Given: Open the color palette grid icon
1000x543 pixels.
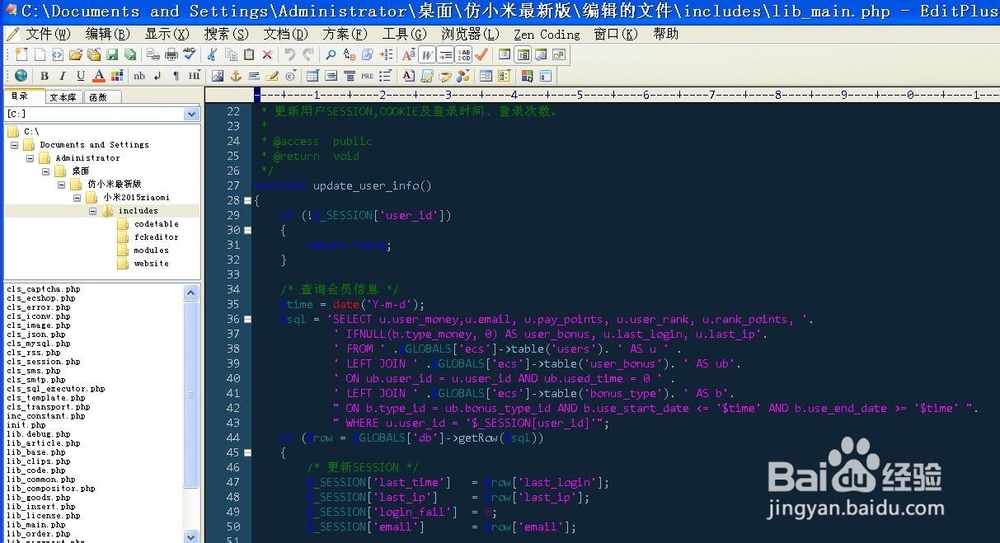Looking at the screenshot, I should click(x=117, y=76).
